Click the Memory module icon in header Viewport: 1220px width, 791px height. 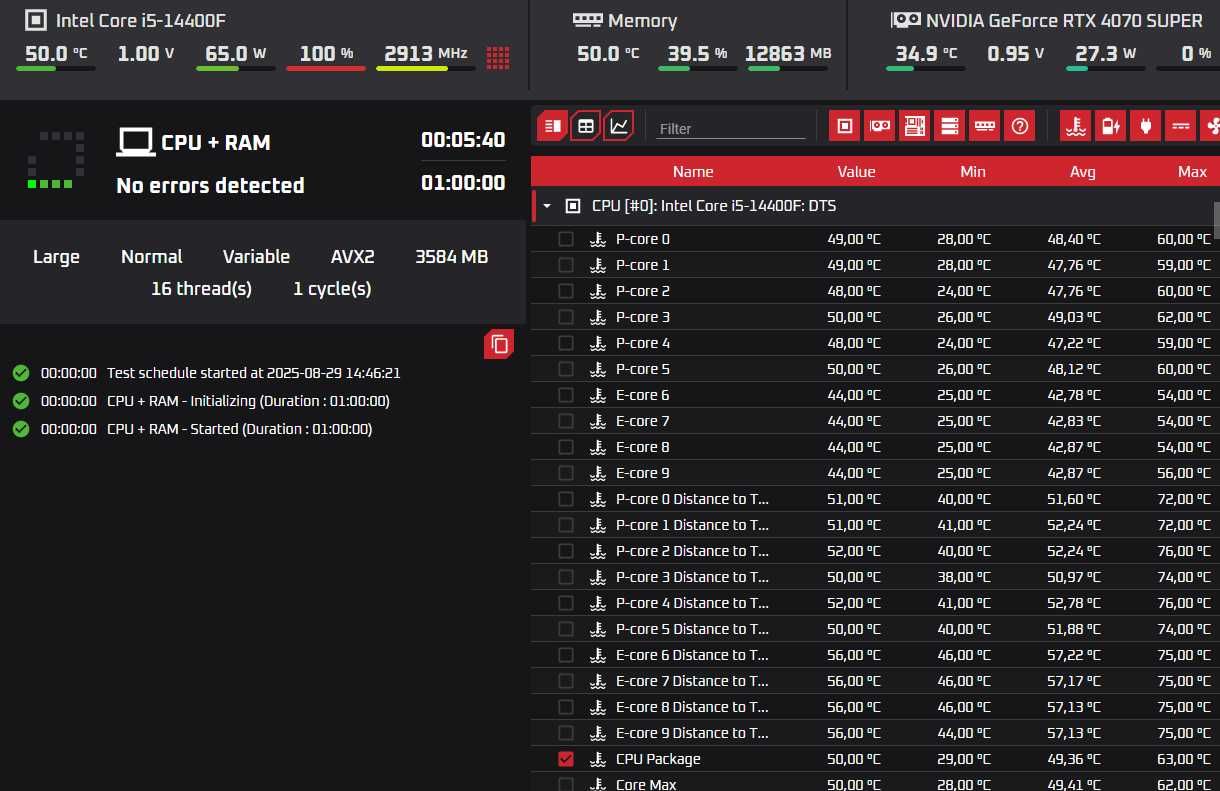pos(587,20)
